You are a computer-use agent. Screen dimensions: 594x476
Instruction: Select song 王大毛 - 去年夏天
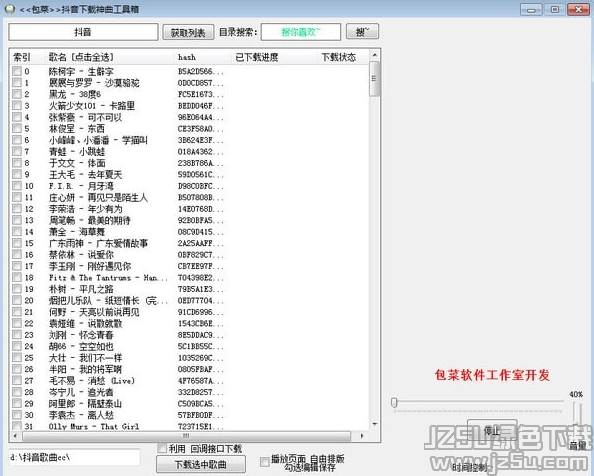pos(86,174)
